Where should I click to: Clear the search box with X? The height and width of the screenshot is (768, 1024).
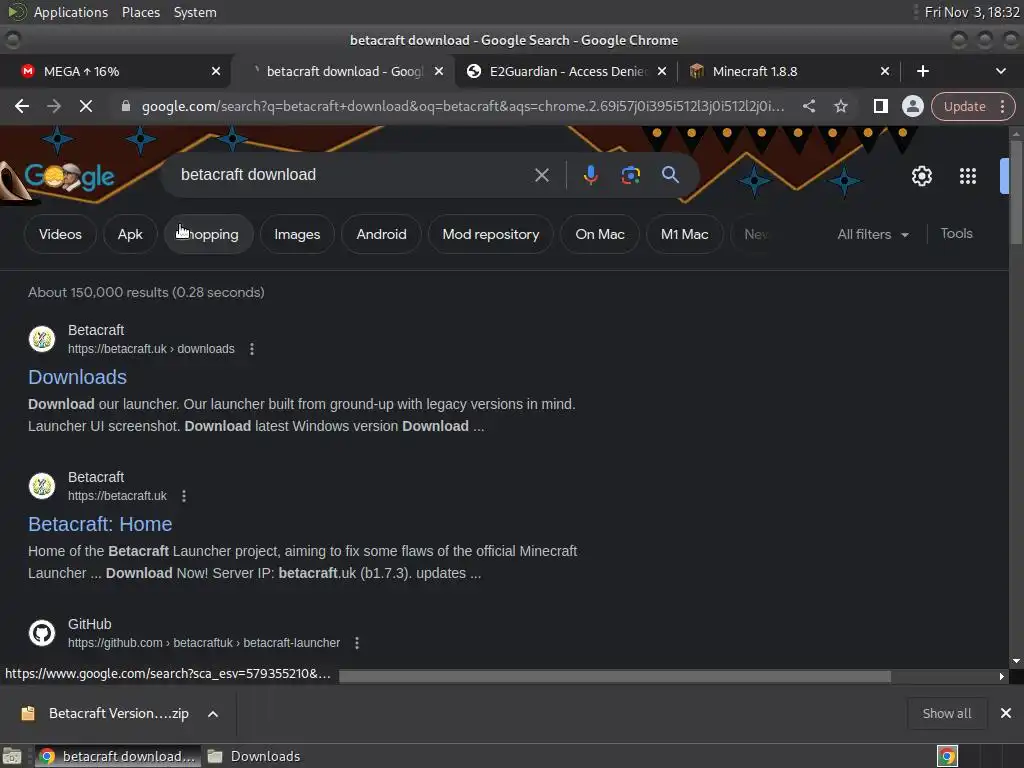pos(541,175)
